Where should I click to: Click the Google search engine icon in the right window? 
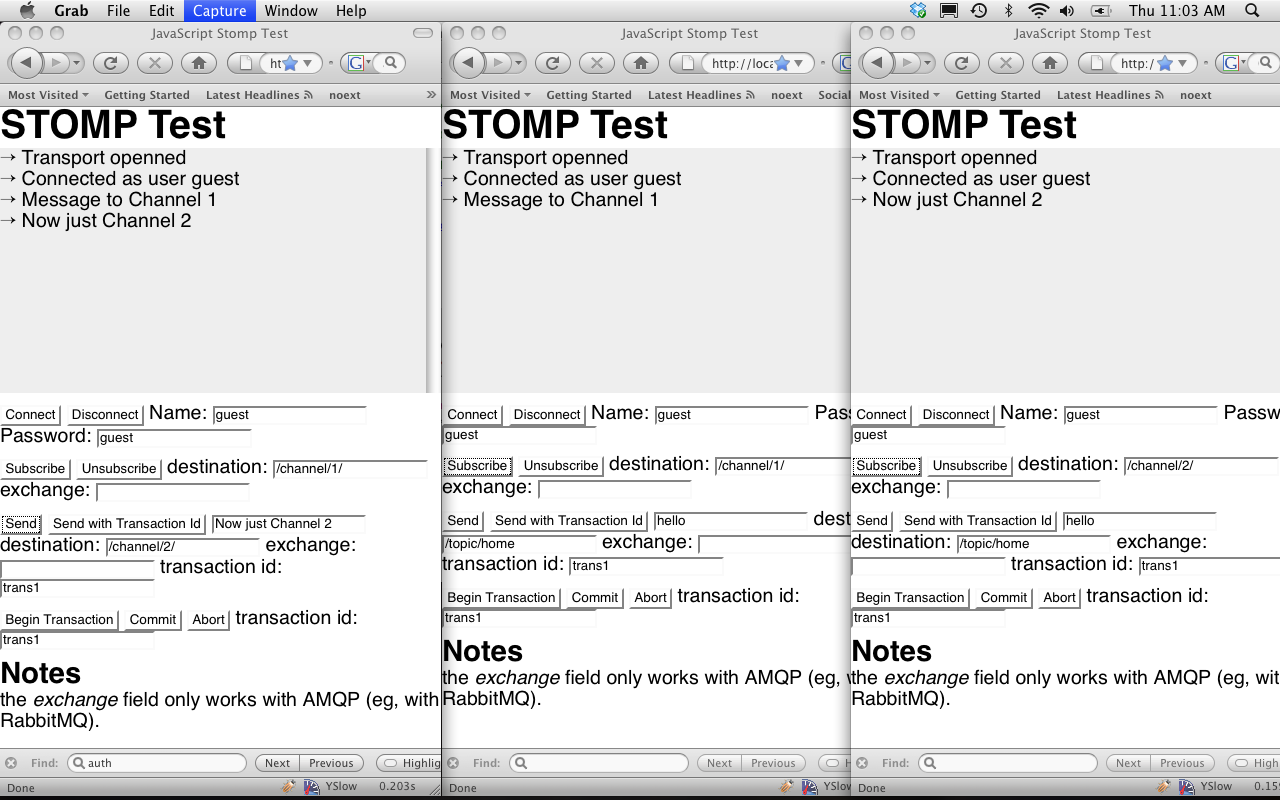click(x=1230, y=63)
